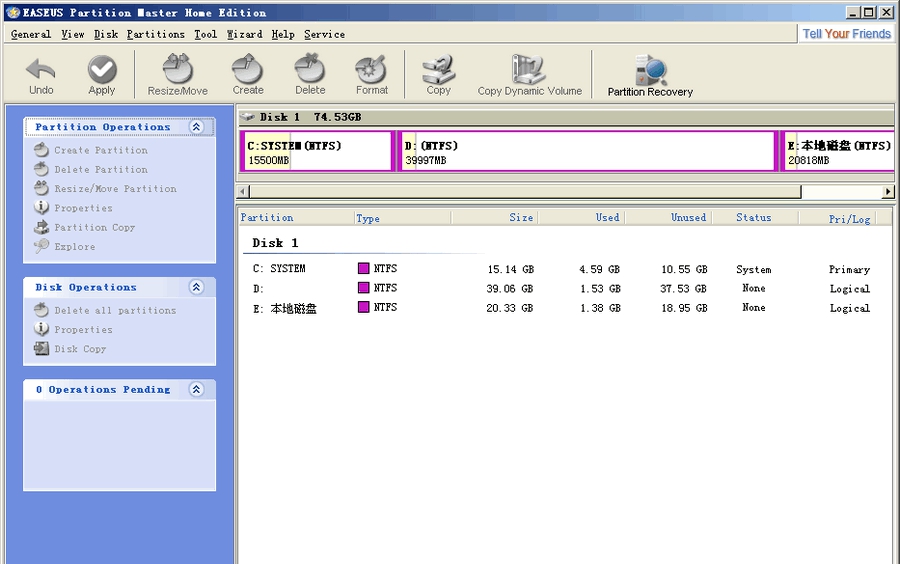Viewport: 900px width, 564px height.
Task: Open the Partitions menu
Action: 156,34
